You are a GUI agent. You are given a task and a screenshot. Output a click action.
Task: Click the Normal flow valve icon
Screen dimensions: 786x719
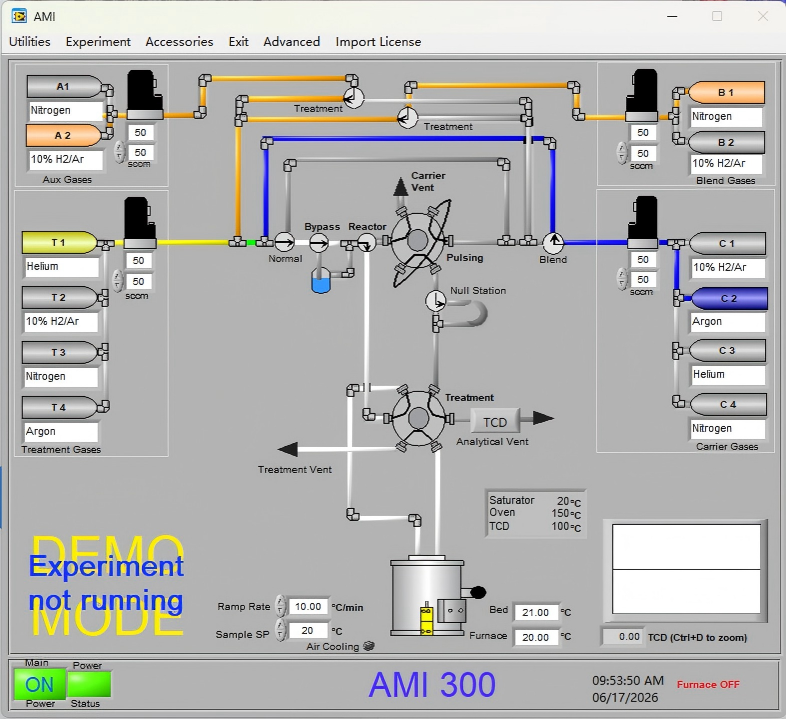coord(284,243)
